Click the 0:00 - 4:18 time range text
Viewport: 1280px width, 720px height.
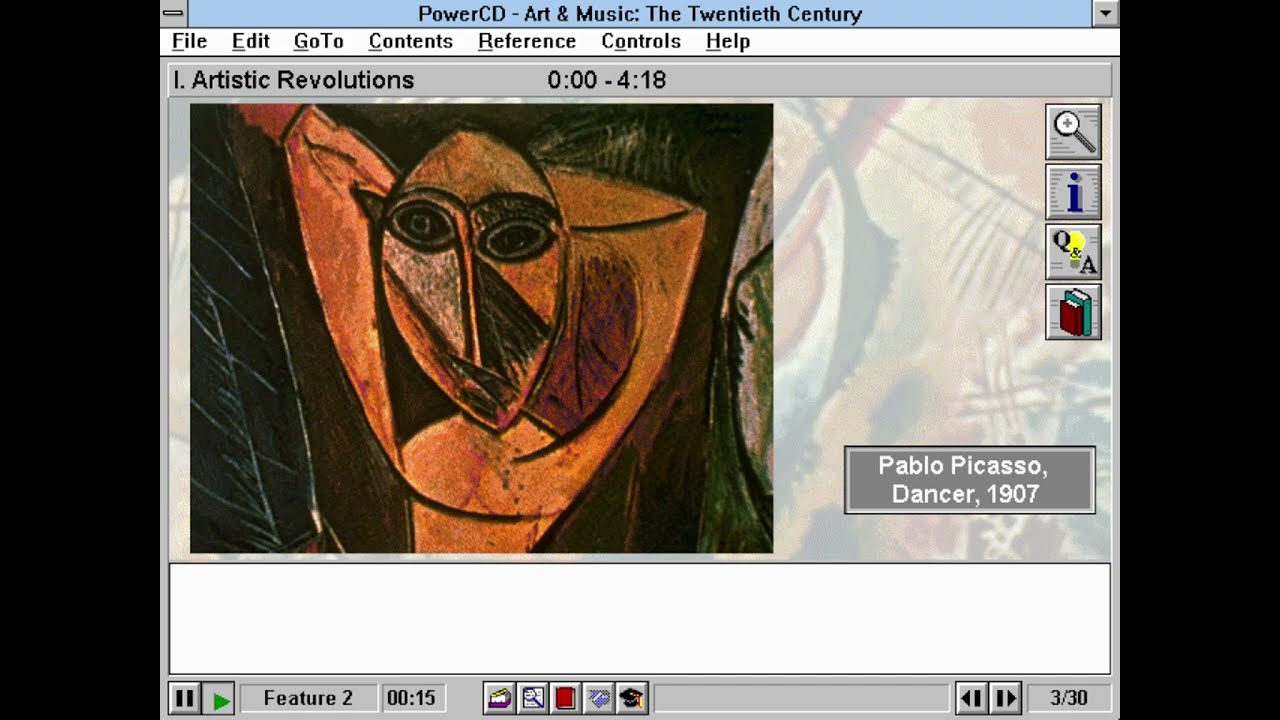tap(606, 80)
